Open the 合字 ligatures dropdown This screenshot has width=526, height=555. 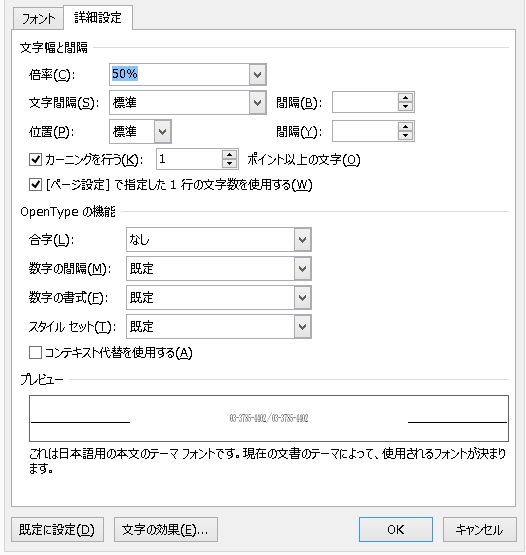pos(302,240)
